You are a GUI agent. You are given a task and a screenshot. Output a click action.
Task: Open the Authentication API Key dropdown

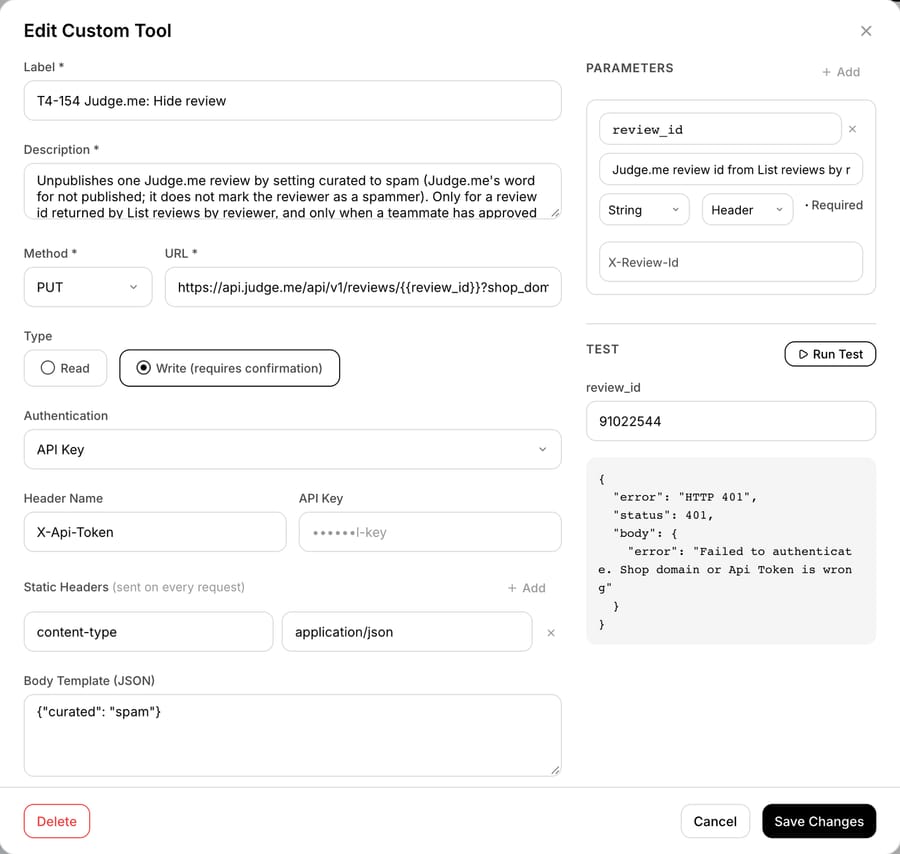tap(293, 449)
